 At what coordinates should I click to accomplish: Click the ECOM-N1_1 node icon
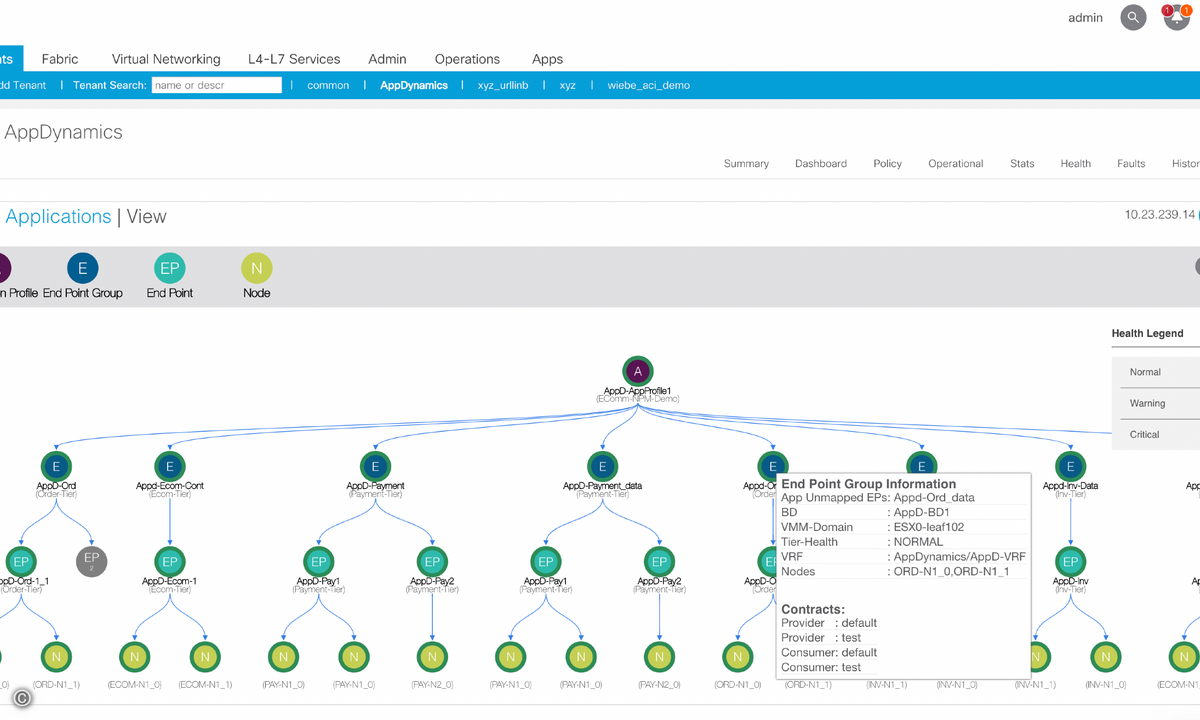[x=205, y=657]
